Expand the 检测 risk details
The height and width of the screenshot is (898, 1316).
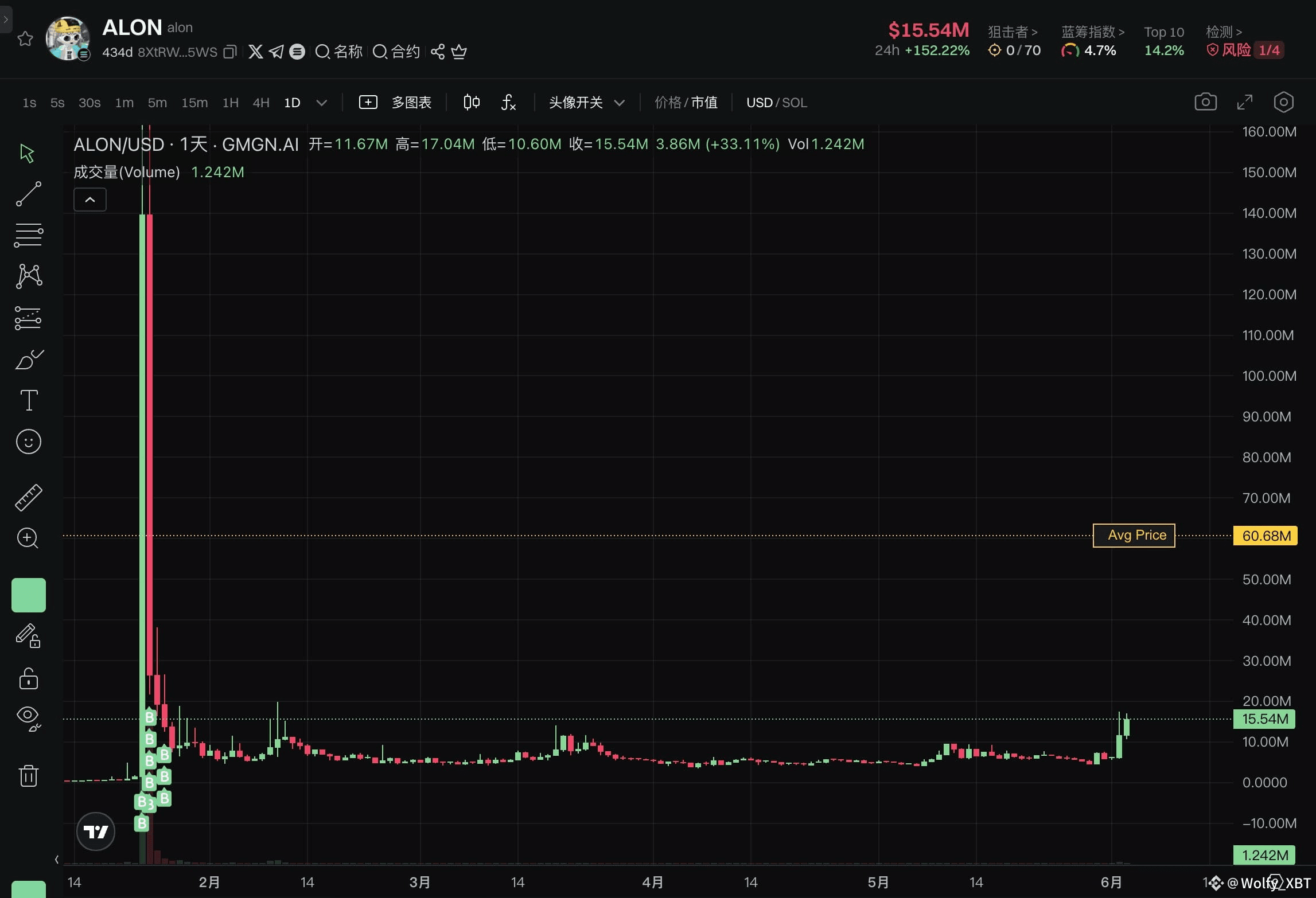pos(1224,32)
